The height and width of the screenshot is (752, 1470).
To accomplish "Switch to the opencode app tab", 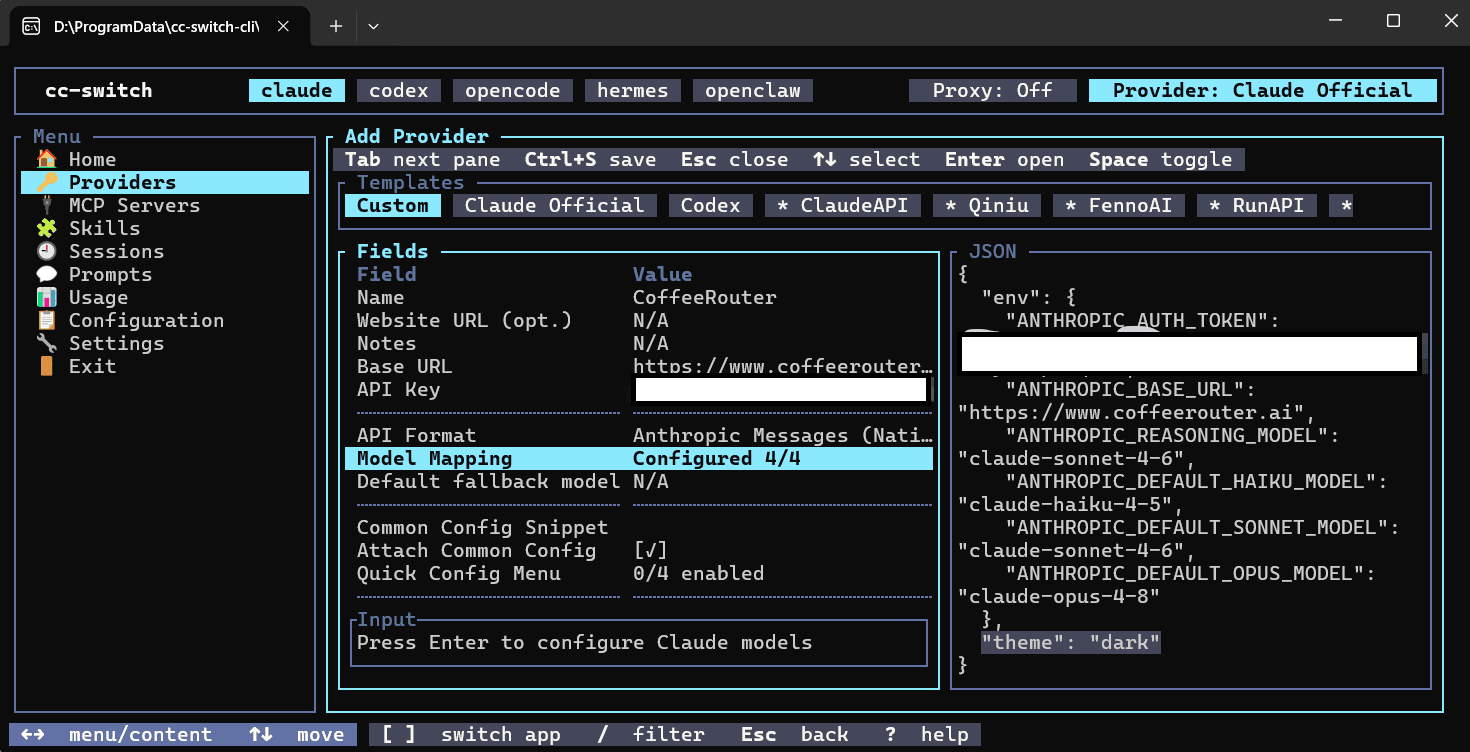I will click(513, 90).
